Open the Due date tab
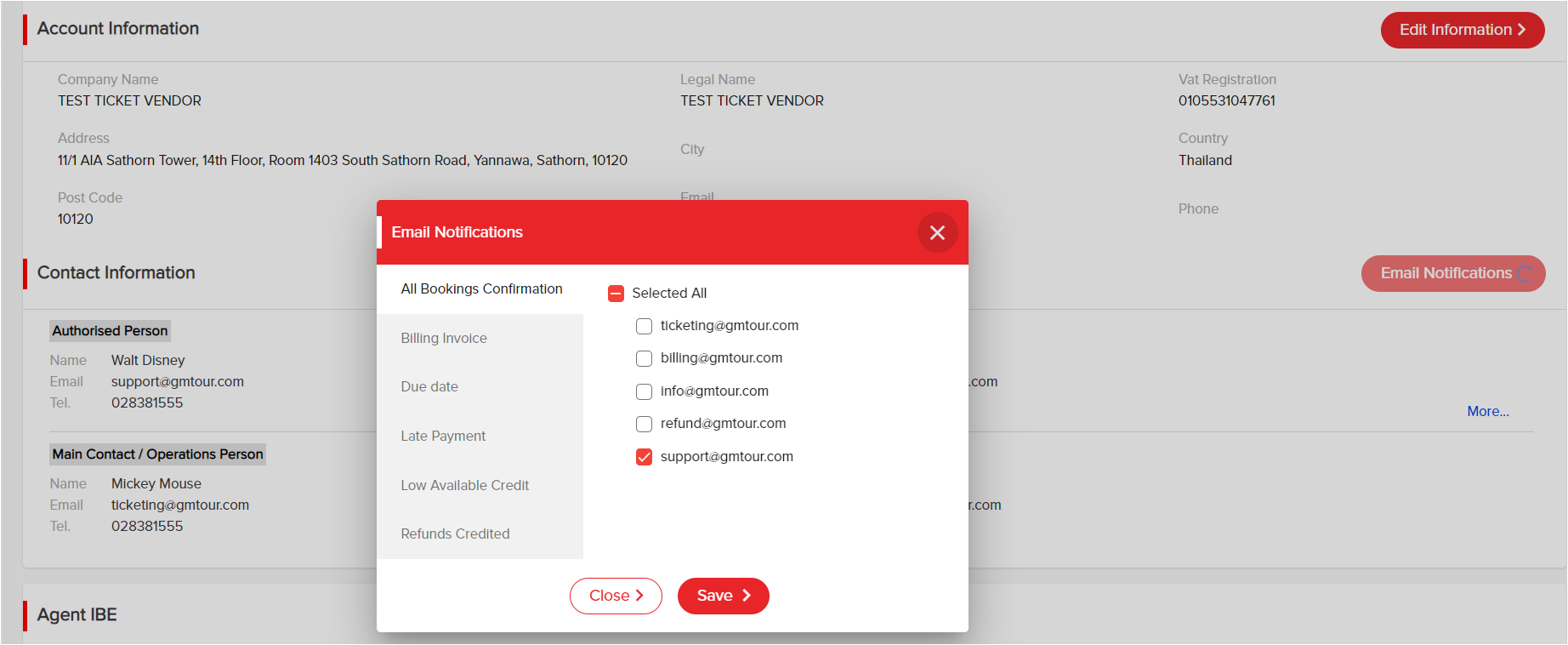 coord(480,387)
